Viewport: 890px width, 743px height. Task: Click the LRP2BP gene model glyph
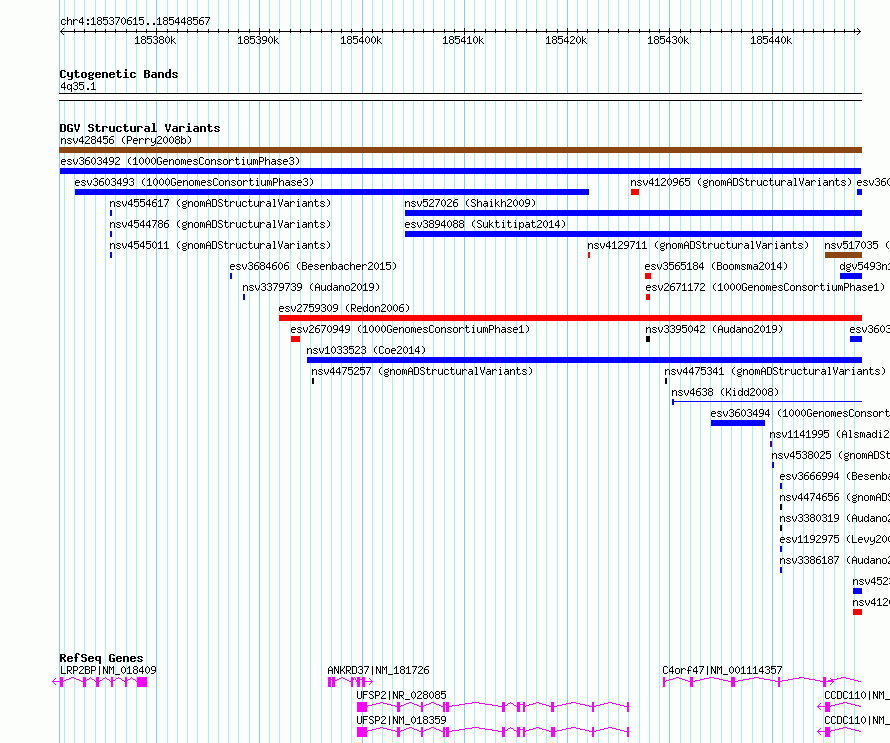(x=100, y=682)
